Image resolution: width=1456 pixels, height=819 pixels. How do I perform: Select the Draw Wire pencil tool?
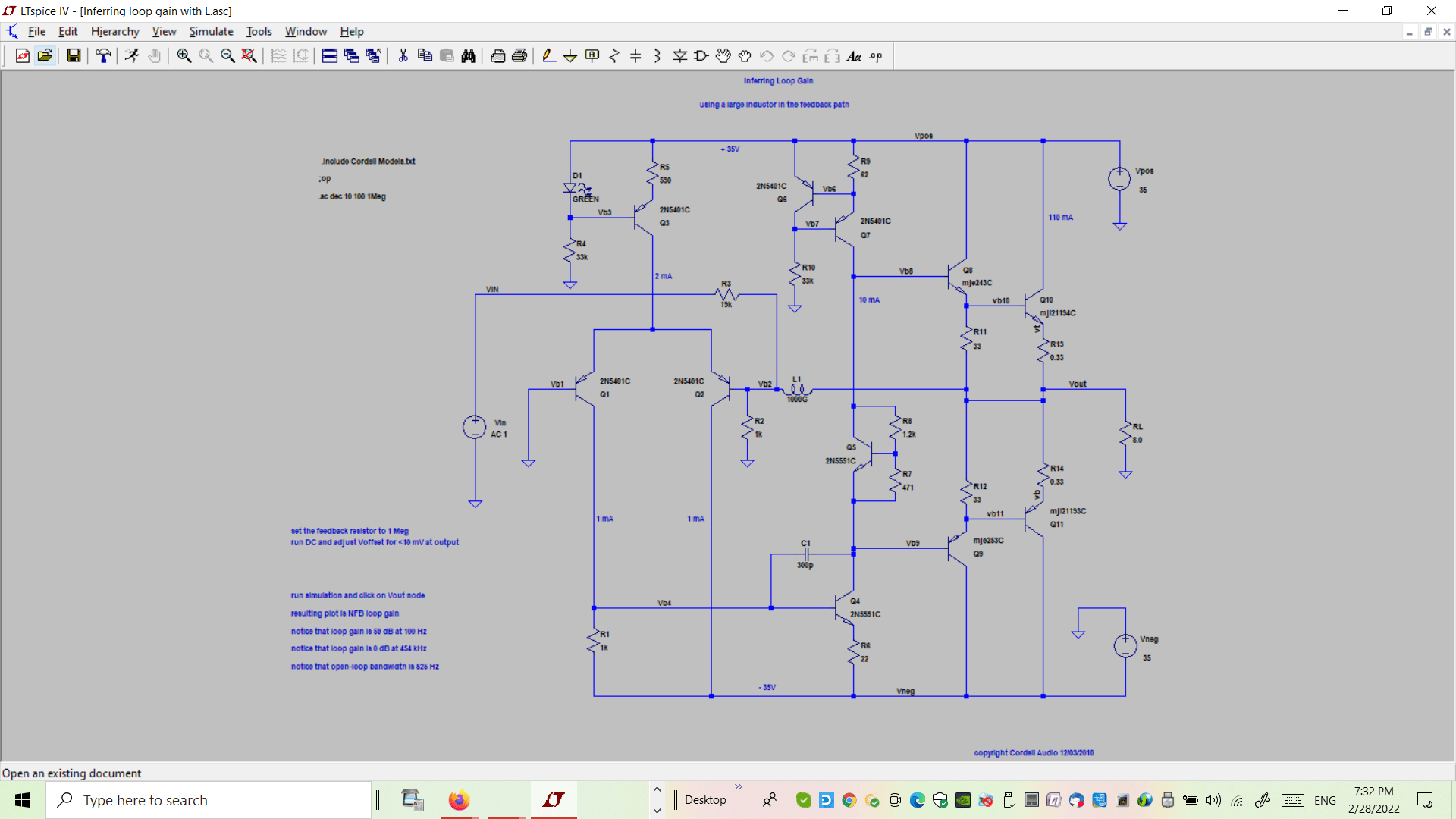point(548,56)
